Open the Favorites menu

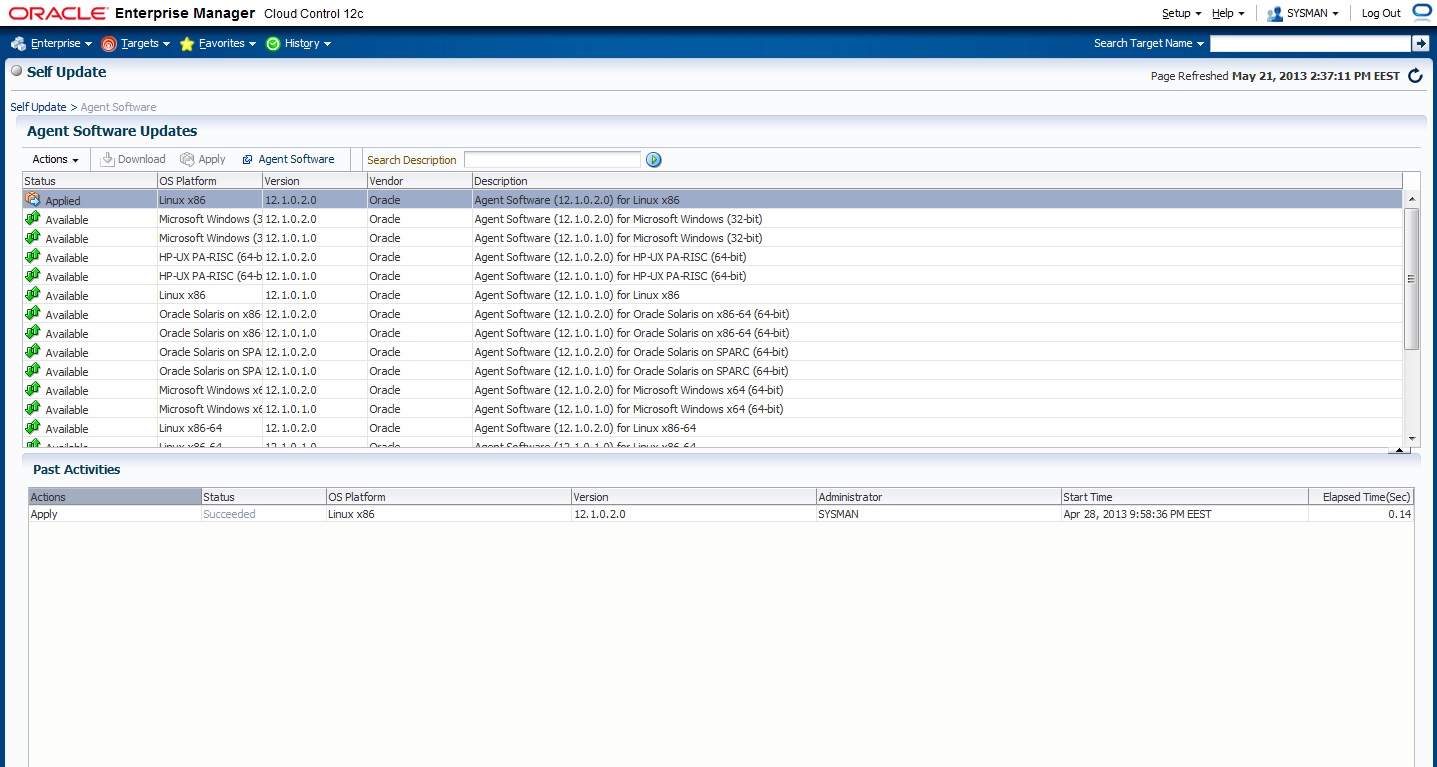218,44
